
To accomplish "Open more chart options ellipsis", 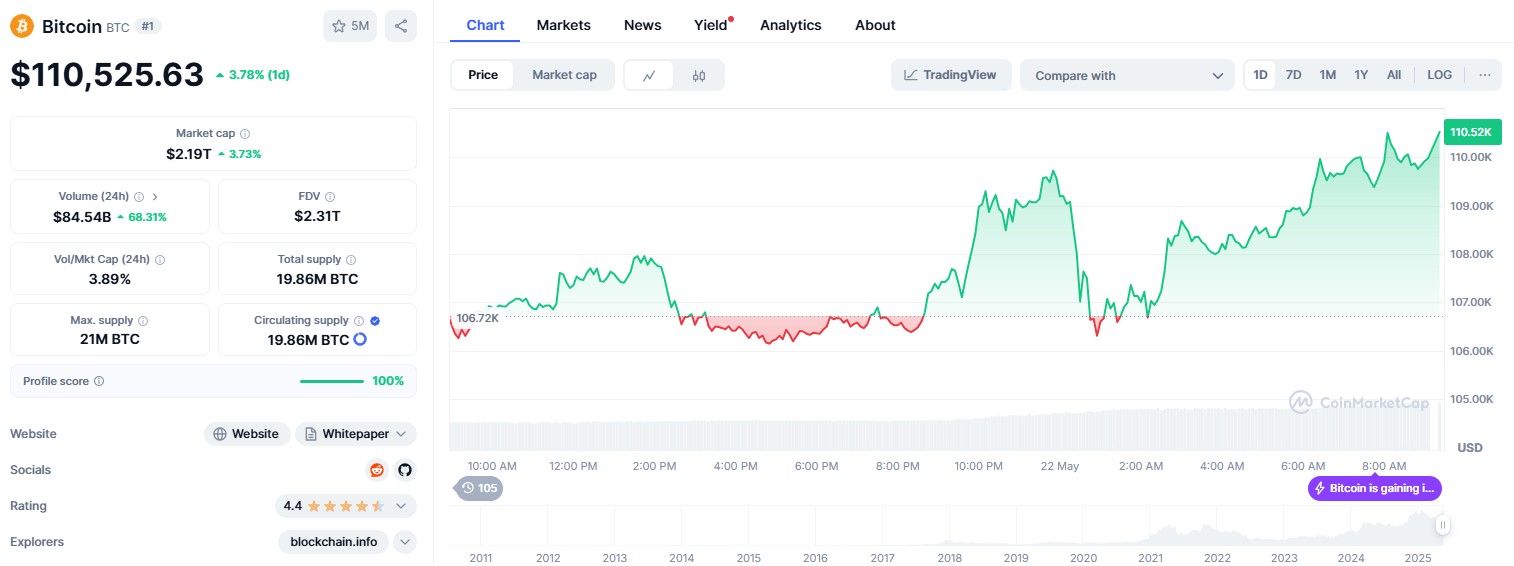I will [1484, 75].
